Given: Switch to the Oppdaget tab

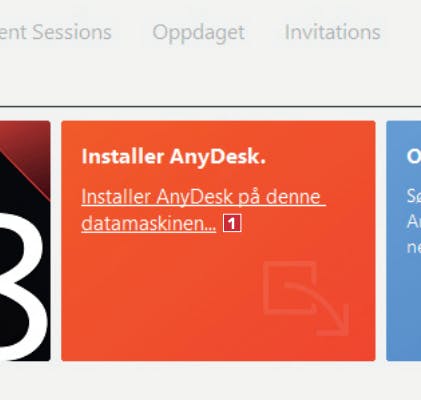Looking at the screenshot, I should pyautogui.click(x=199, y=33).
